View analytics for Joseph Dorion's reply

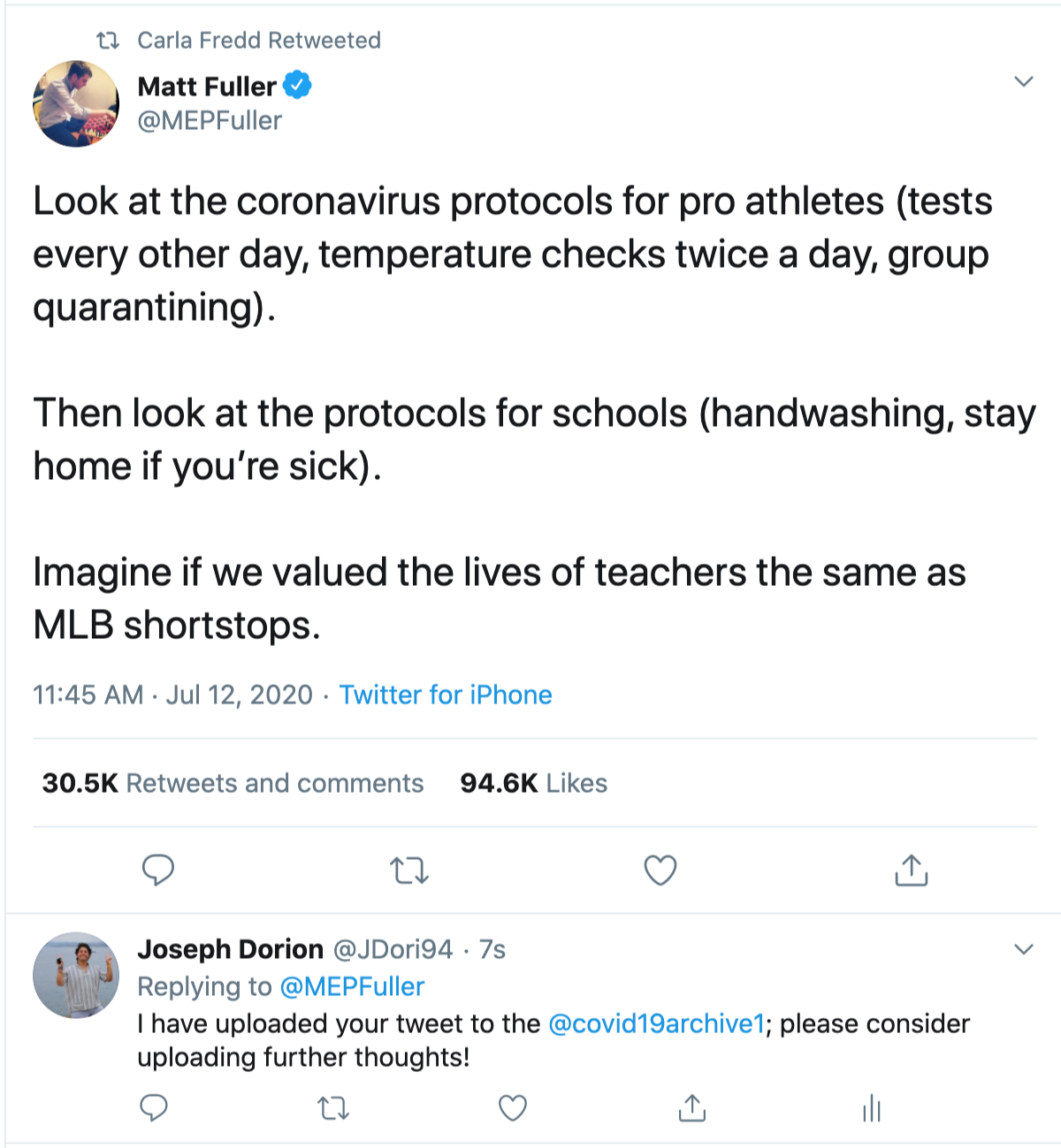point(872,1107)
